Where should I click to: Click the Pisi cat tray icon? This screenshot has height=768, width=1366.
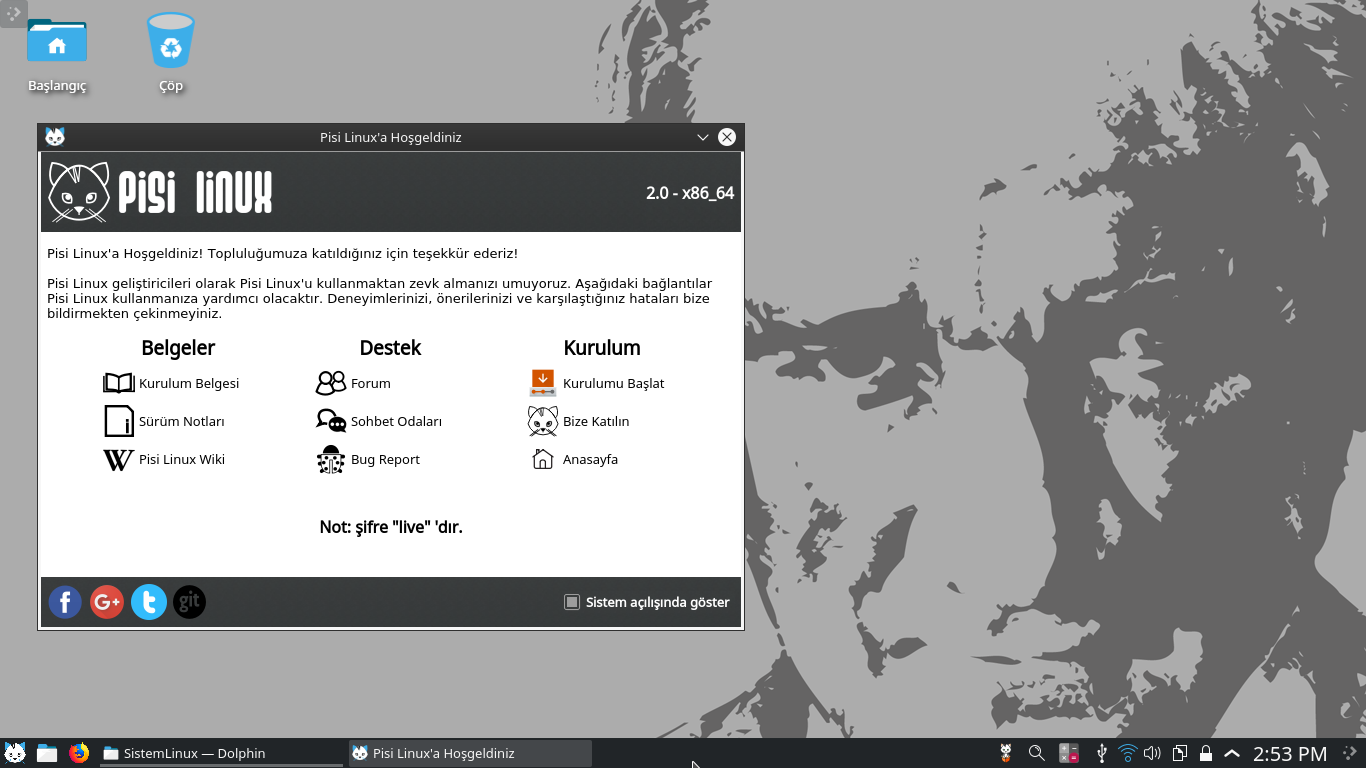(1007, 753)
